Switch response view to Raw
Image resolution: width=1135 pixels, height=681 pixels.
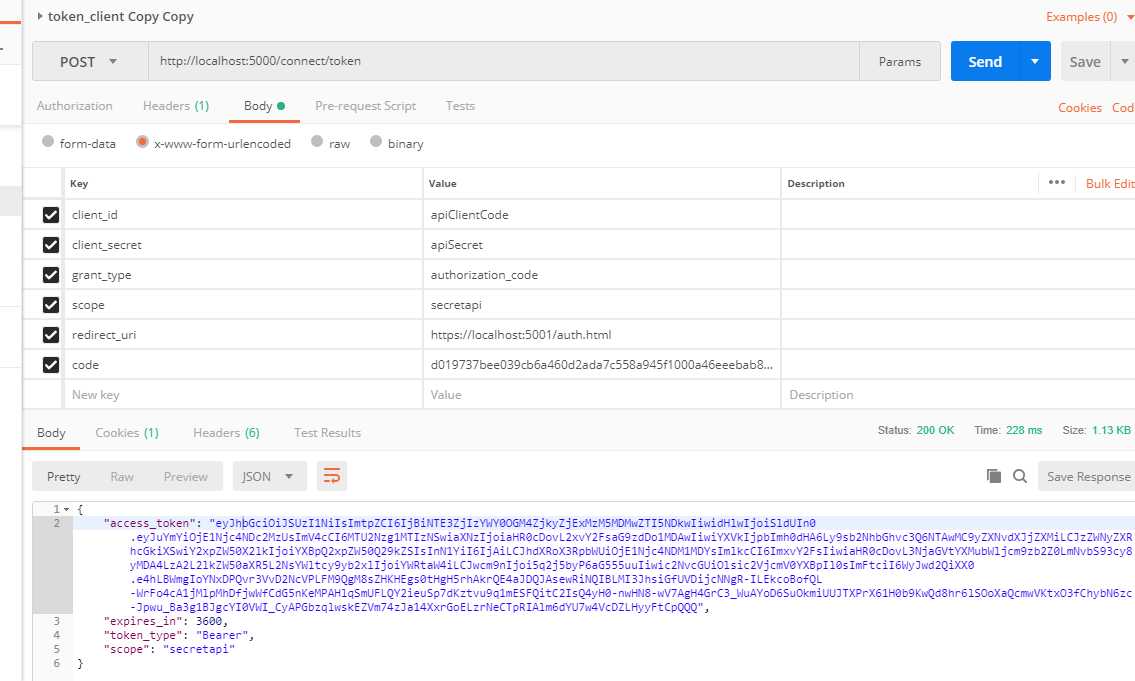coord(122,476)
